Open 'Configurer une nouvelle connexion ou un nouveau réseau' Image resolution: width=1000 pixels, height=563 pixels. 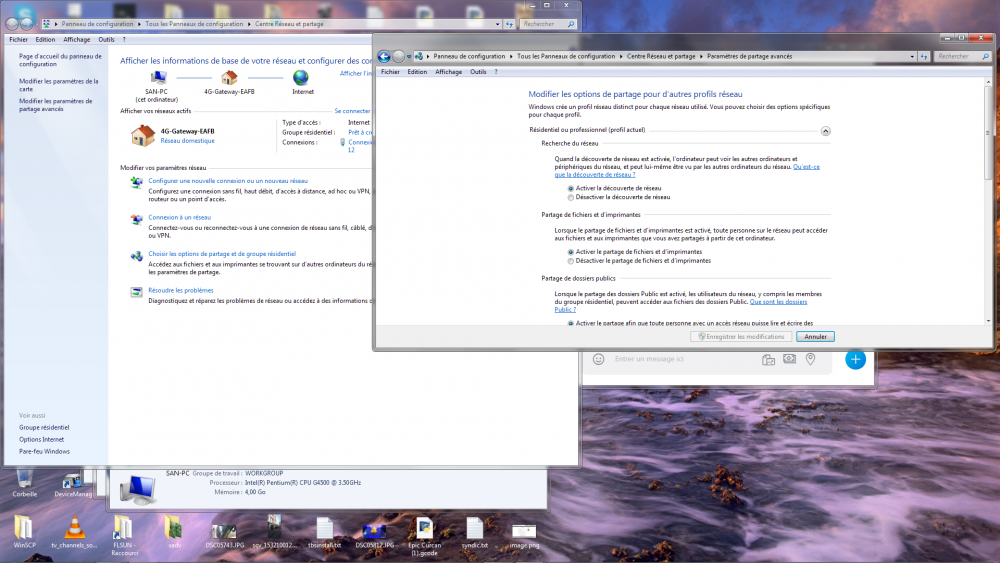(x=228, y=181)
